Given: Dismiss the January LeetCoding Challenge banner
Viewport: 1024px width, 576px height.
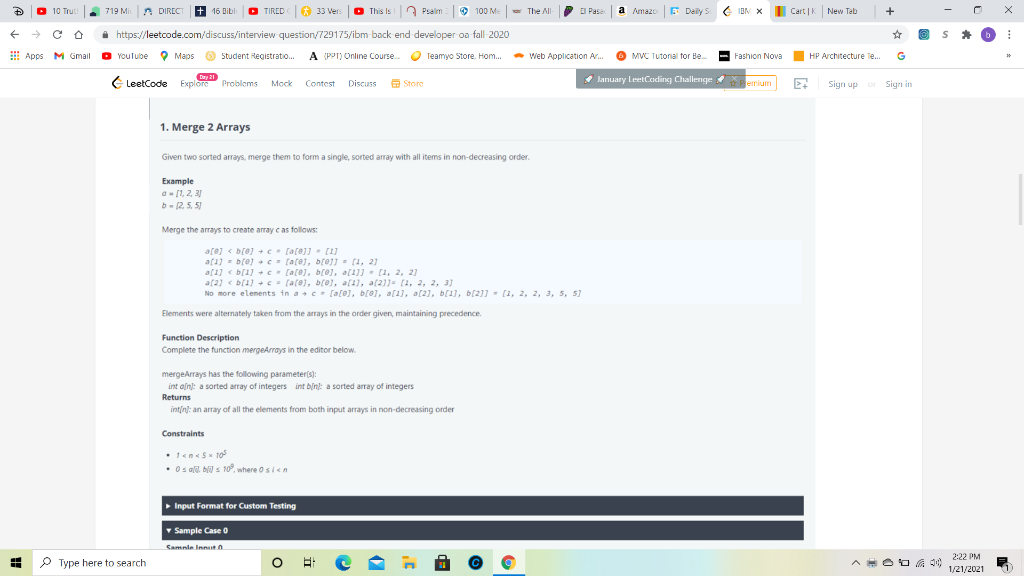Looking at the screenshot, I should 734,79.
